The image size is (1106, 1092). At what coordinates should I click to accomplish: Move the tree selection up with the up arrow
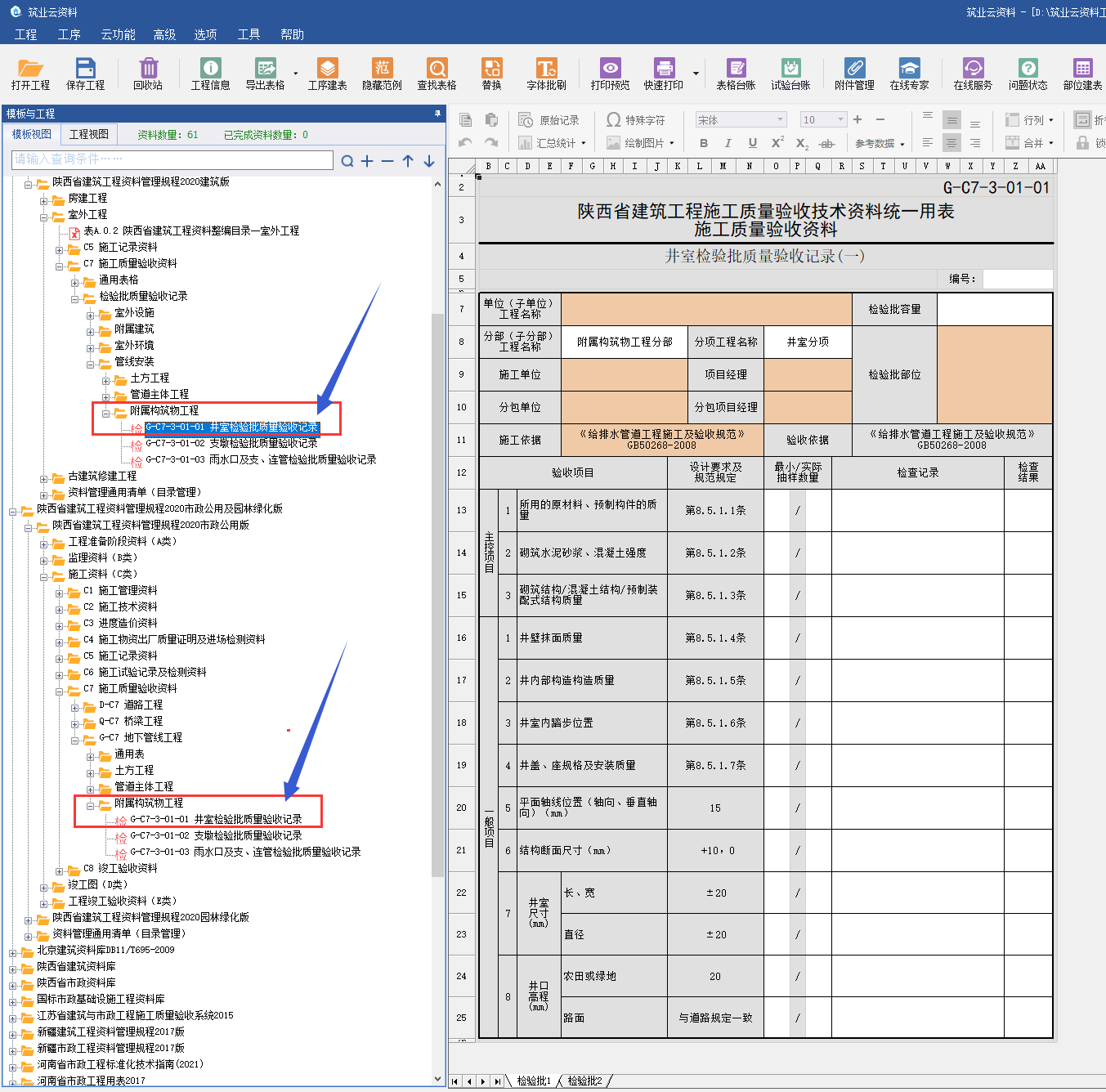click(x=408, y=161)
